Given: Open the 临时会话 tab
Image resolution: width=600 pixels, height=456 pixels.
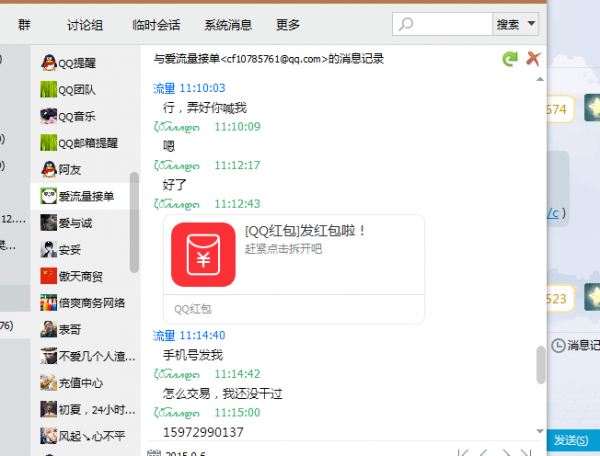Looking at the screenshot, I should tap(156, 25).
